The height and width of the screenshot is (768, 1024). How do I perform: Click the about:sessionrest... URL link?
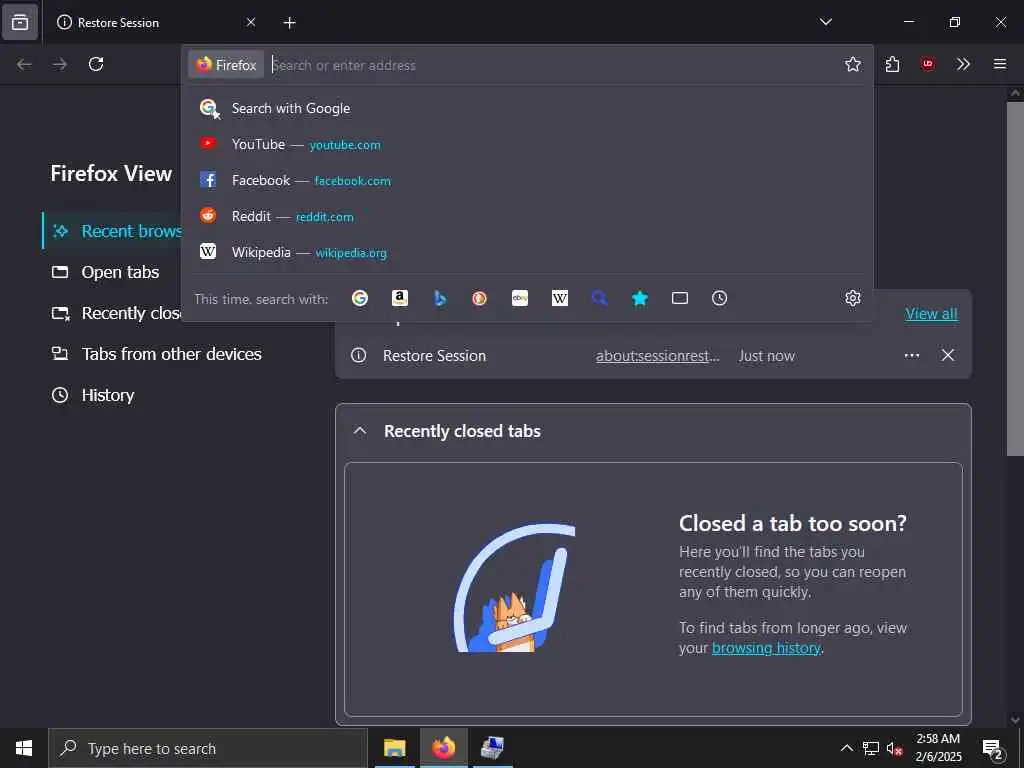tap(658, 356)
